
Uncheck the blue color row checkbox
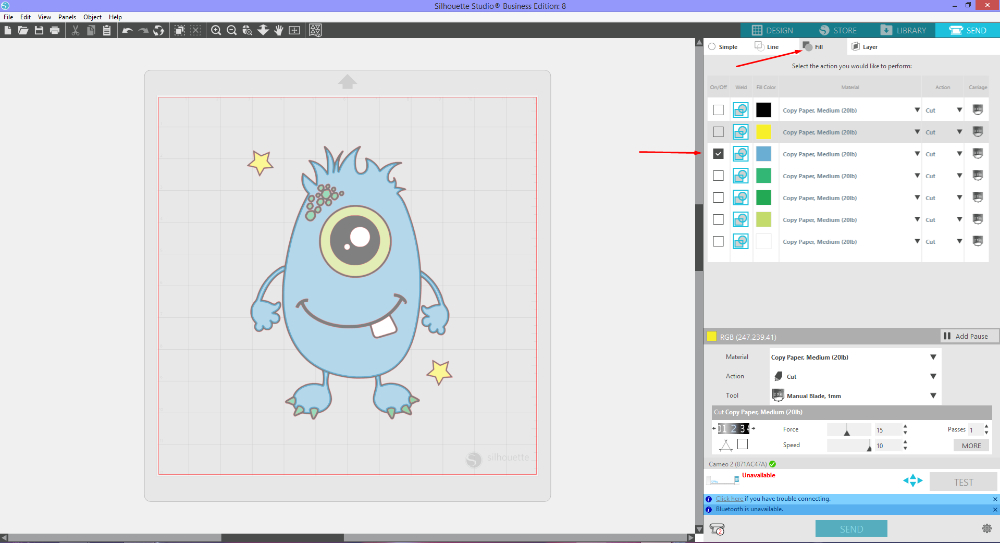718,154
